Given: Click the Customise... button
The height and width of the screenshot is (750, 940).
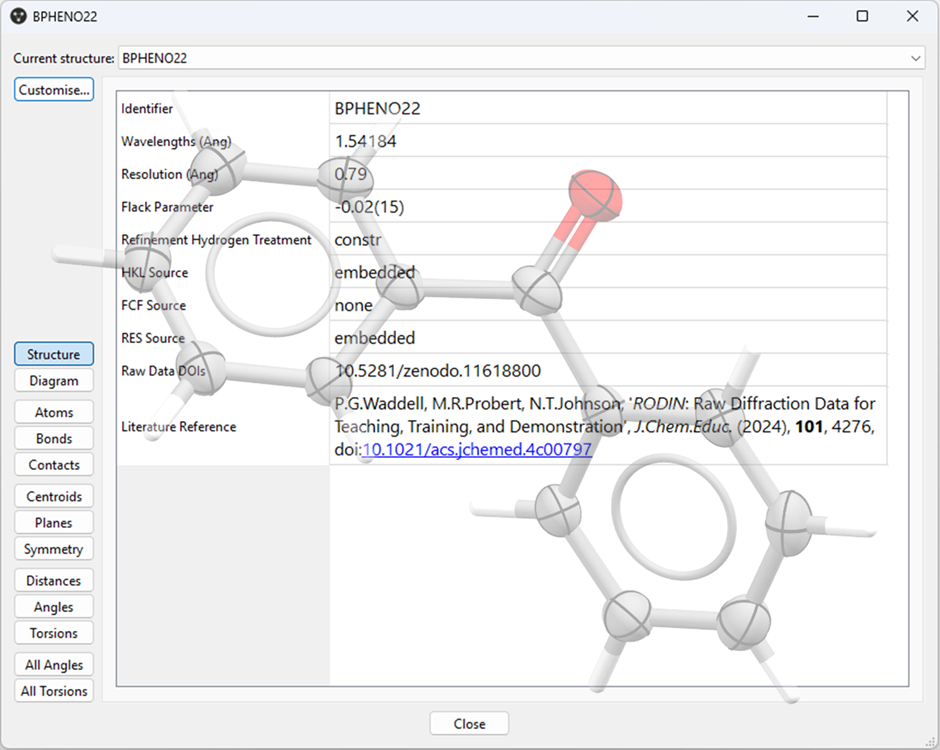Looking at the screenshot, I should [54, 90].
